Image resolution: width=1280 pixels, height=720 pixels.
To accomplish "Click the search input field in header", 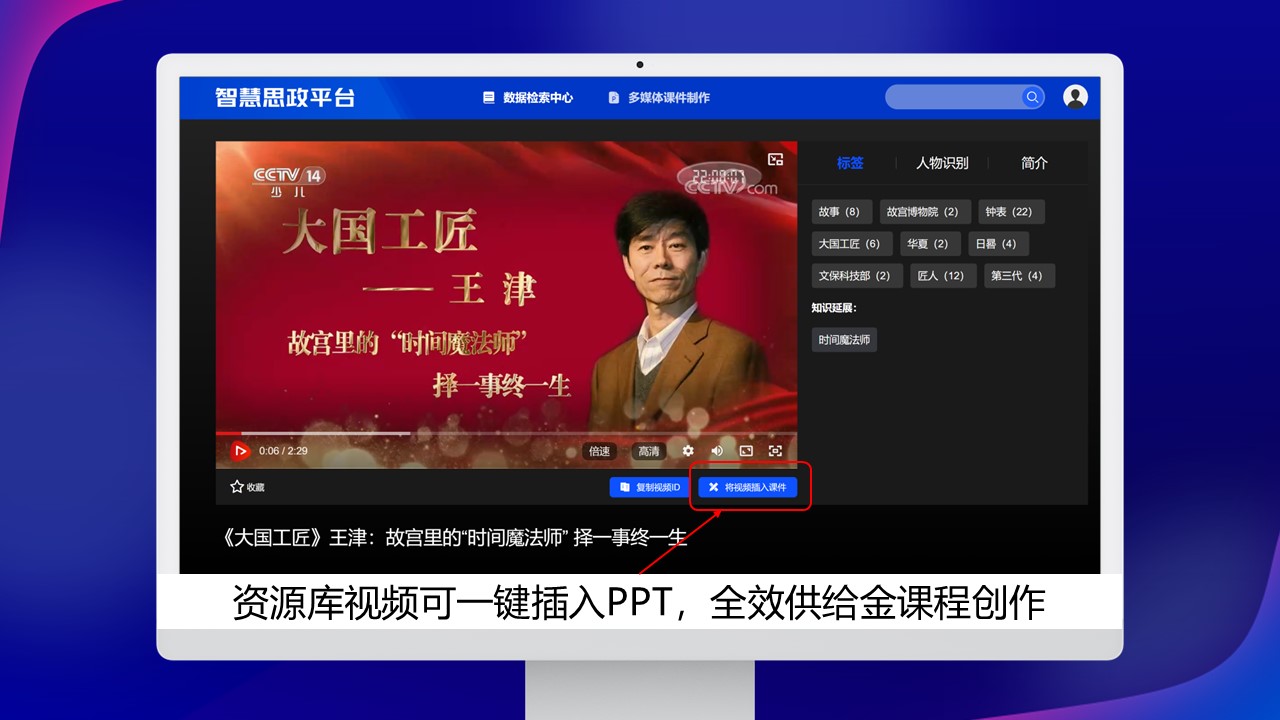I will pos(950,97).
